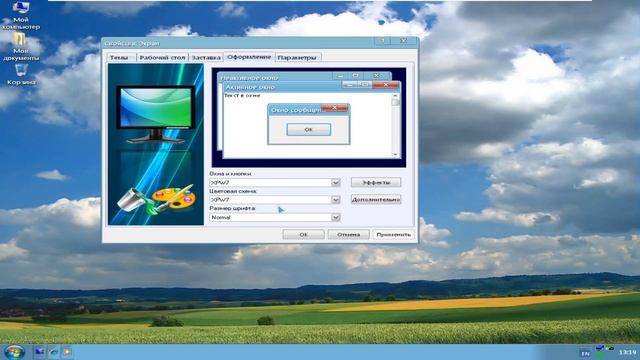This screenshot has height=360, width=640.
Task: Click the EN language indicator in tray
Action: (x=585, y=353)
